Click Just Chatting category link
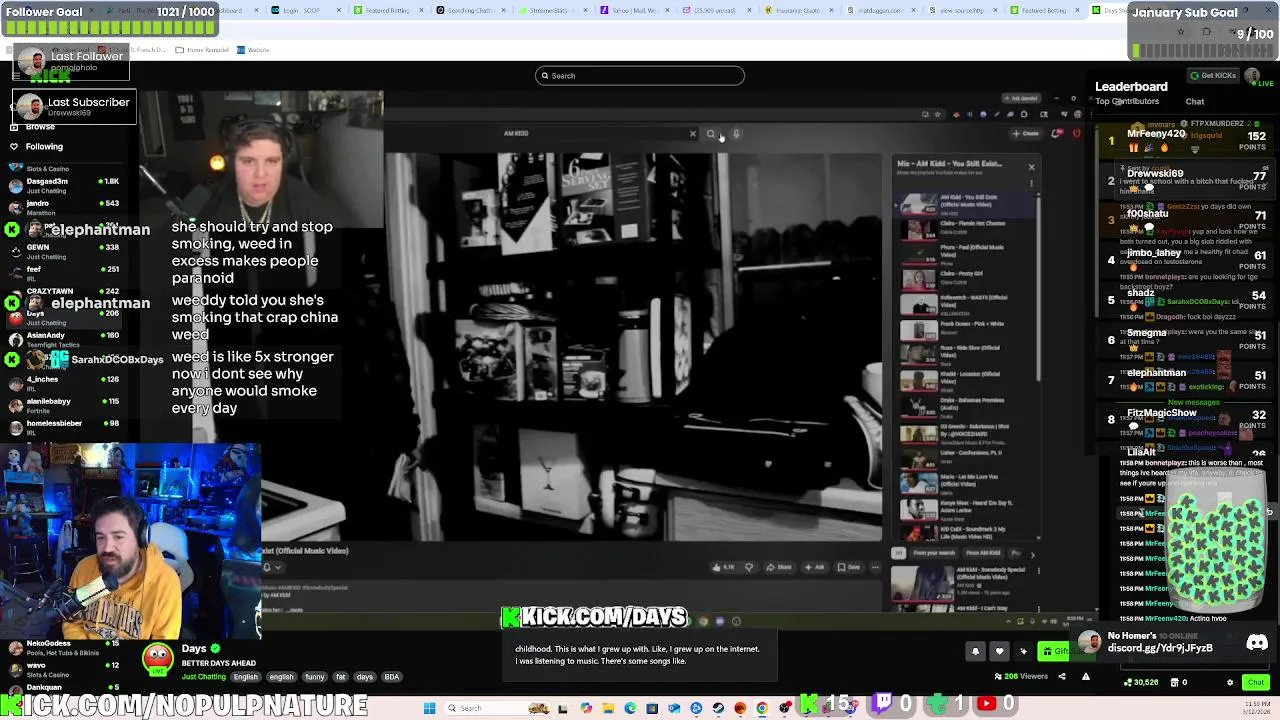Viewport: 1280px width, 720px height. (203, 677)
